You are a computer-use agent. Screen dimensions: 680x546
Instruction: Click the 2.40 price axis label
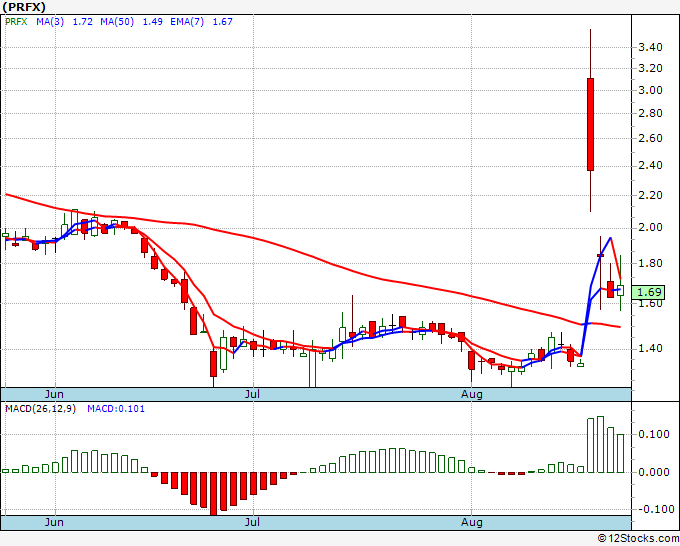point(650,166)
